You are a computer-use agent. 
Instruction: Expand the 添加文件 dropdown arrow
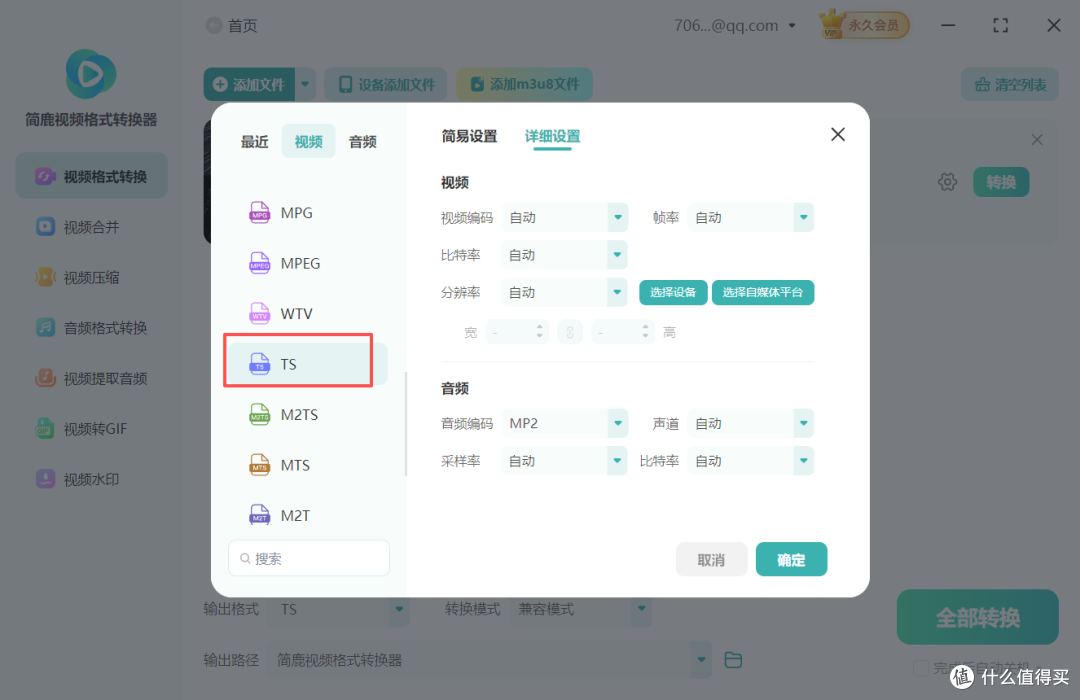[x=305, y=84]
